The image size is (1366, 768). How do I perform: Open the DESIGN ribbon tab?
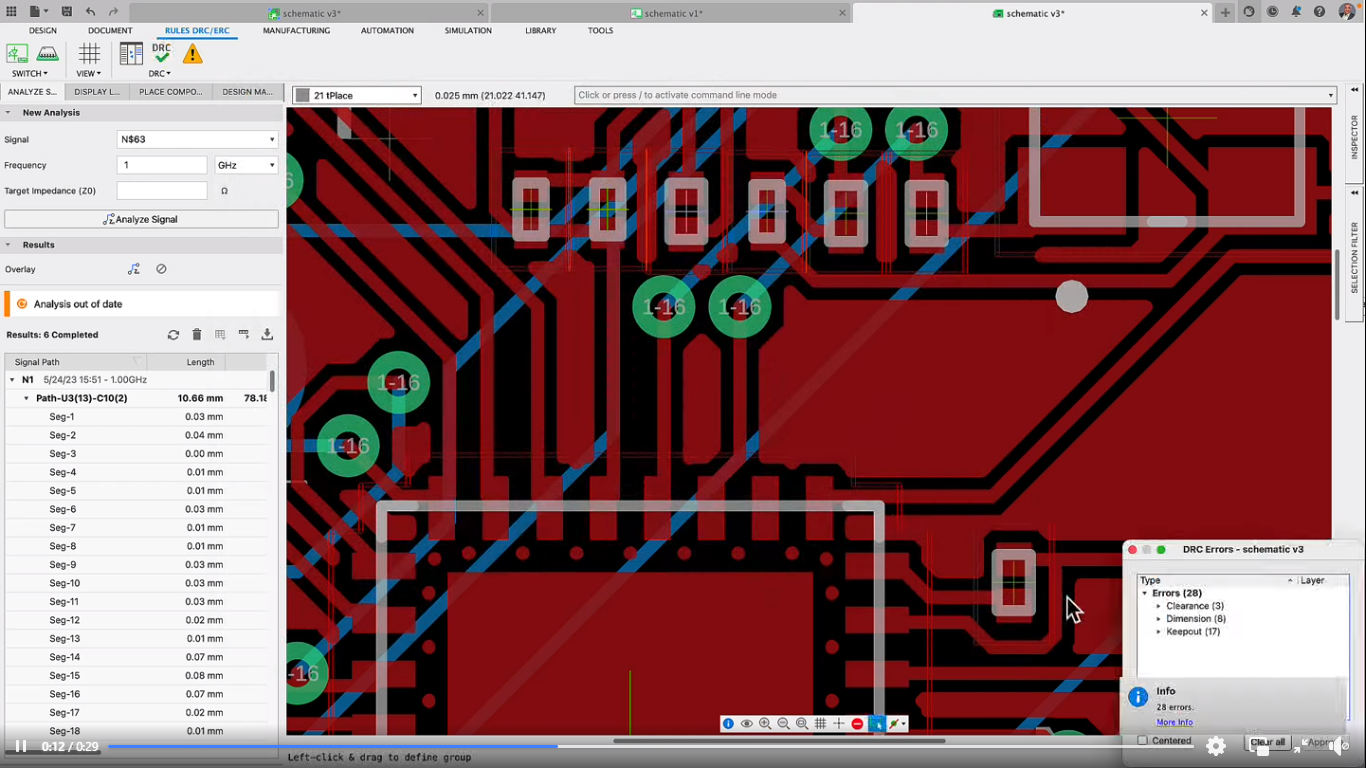(x=43, y=31)
